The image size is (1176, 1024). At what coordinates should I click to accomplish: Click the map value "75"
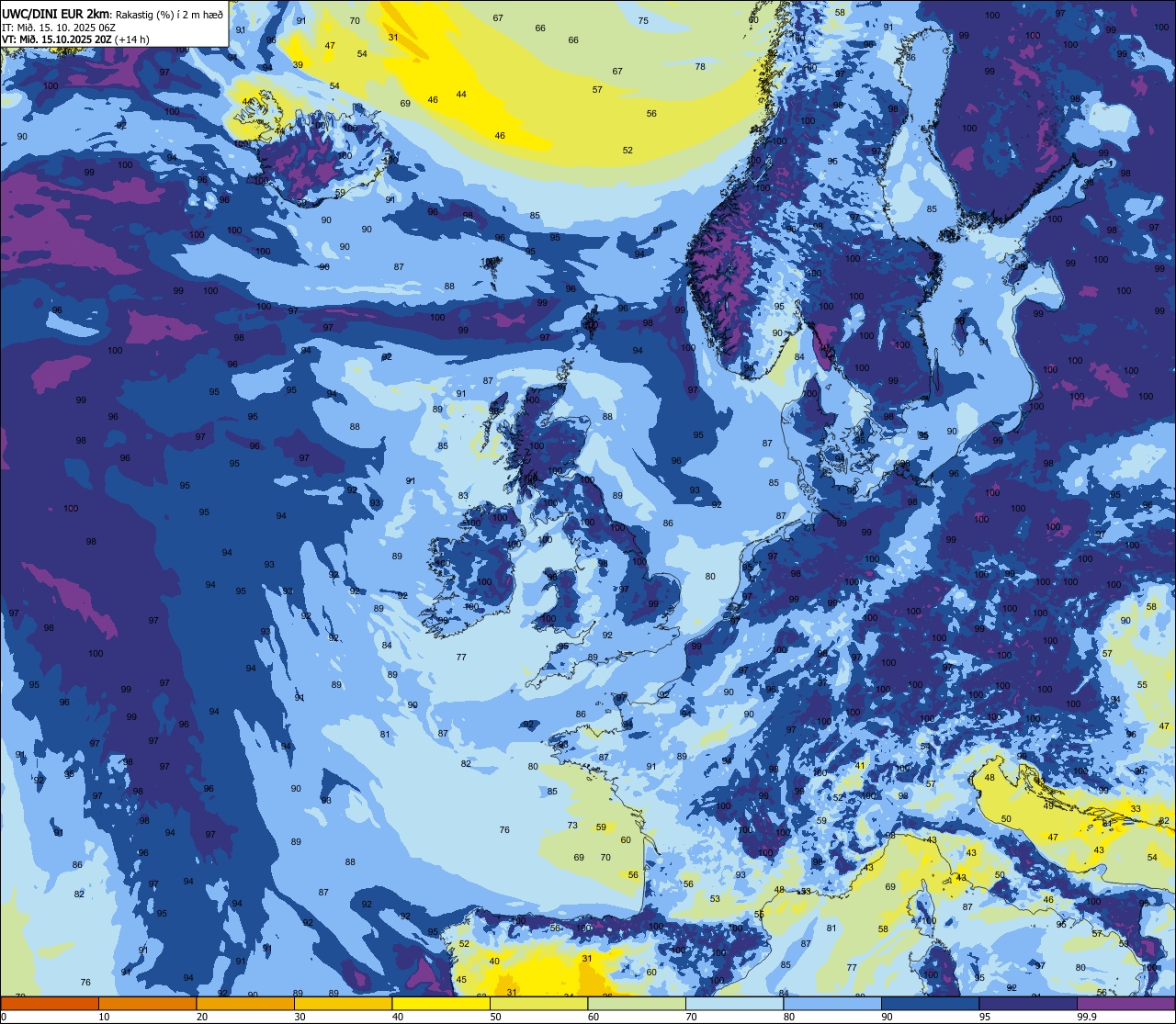click(x=643, y=20)
